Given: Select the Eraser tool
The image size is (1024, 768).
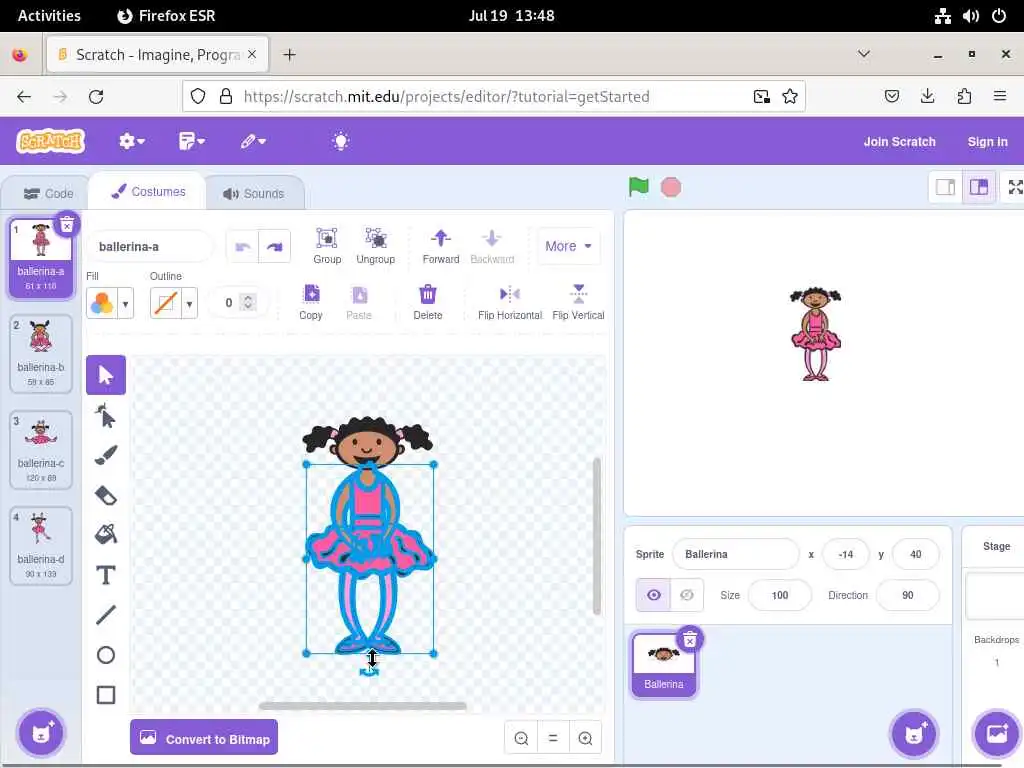Looking at the screenshot, I should [x=106, y=495].
